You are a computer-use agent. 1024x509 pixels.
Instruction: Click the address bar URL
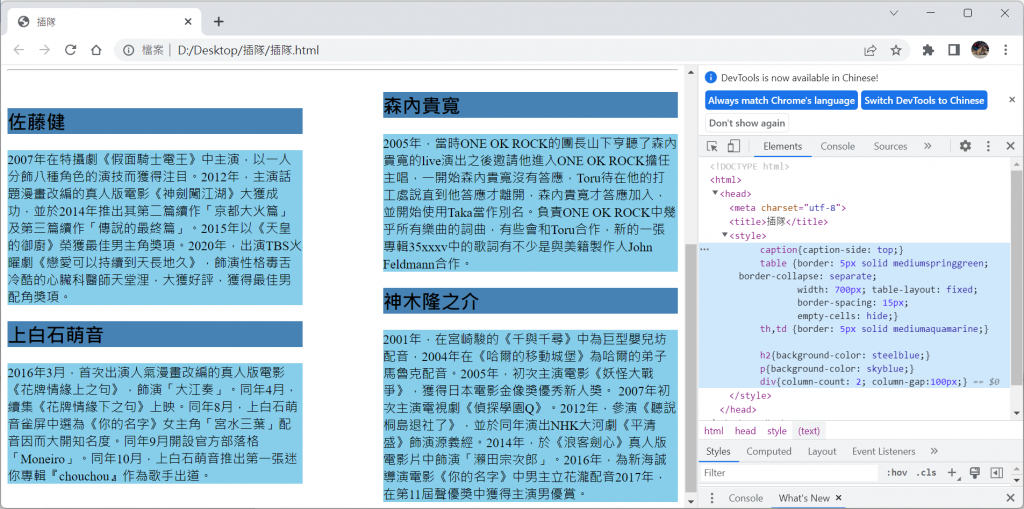tap(248, 50)
